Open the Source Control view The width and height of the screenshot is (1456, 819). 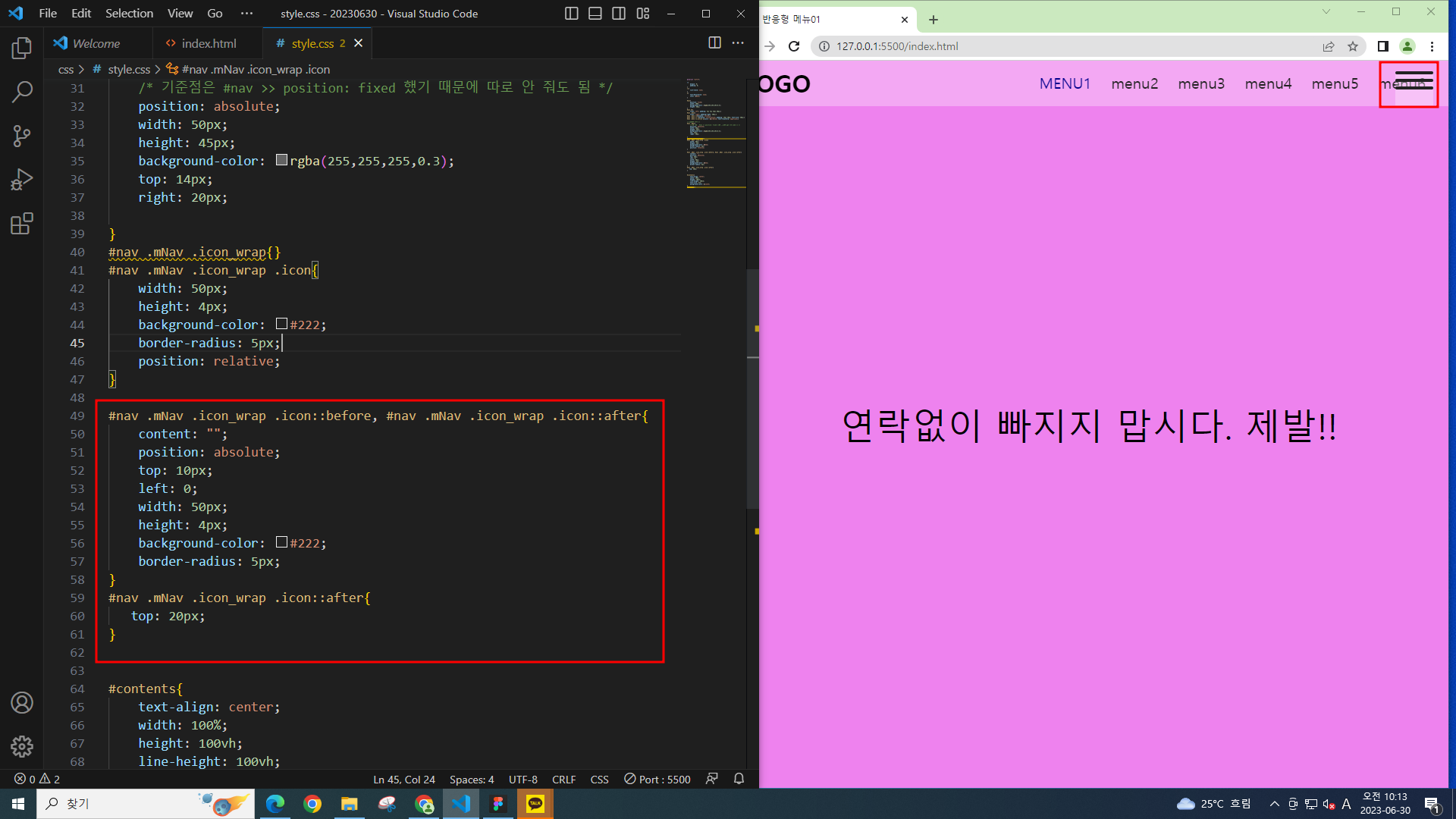22,136
